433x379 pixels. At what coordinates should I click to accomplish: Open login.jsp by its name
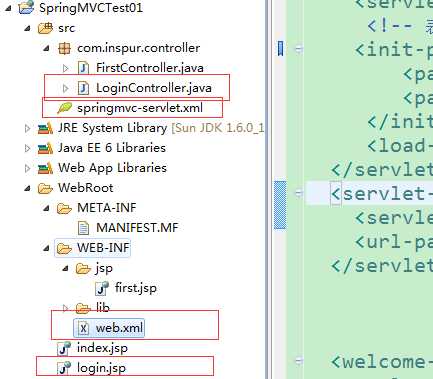101,368
